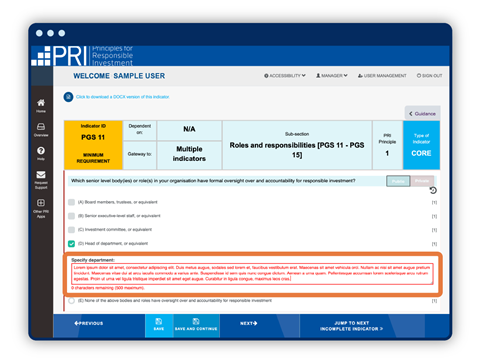Click the PRI Principle 1 cell
Image resolution: width=480 pixels, height=363 pixels.
click(387, 145)
